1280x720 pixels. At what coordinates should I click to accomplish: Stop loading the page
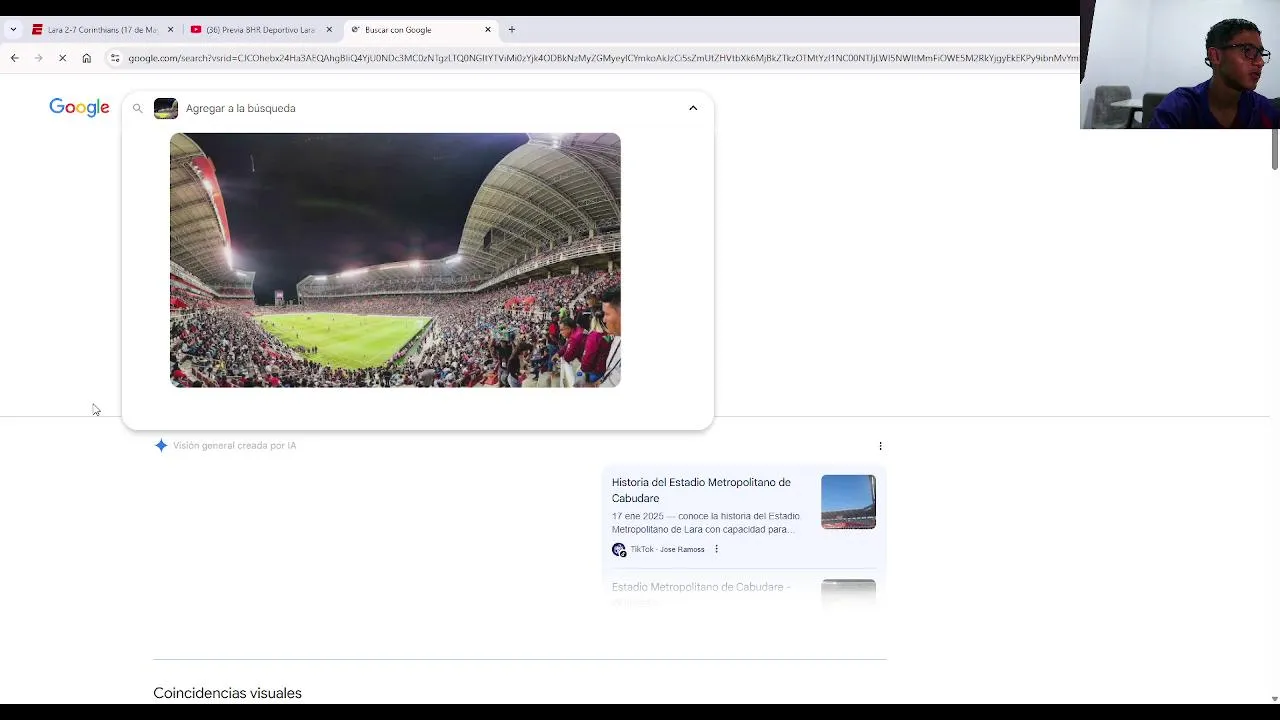pos(62,58)
